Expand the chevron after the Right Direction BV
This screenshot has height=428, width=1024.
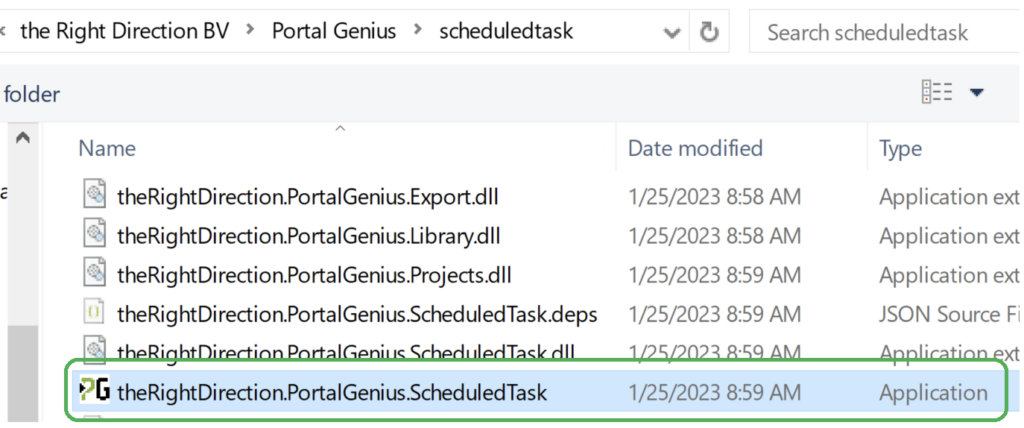250,30
